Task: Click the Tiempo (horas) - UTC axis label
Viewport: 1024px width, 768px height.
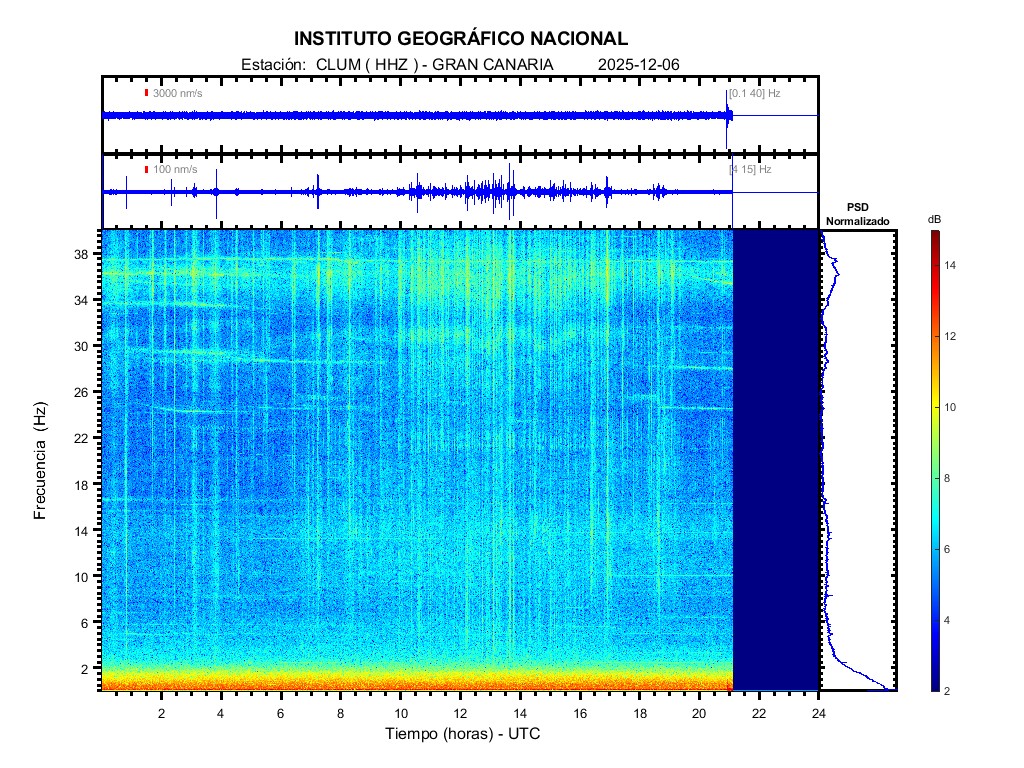Action: [463, 734]
